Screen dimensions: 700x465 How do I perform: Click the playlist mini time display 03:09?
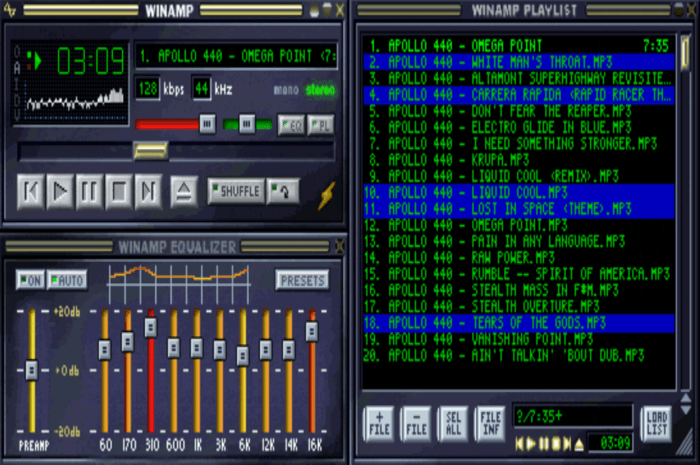click(x=610, y=443)
